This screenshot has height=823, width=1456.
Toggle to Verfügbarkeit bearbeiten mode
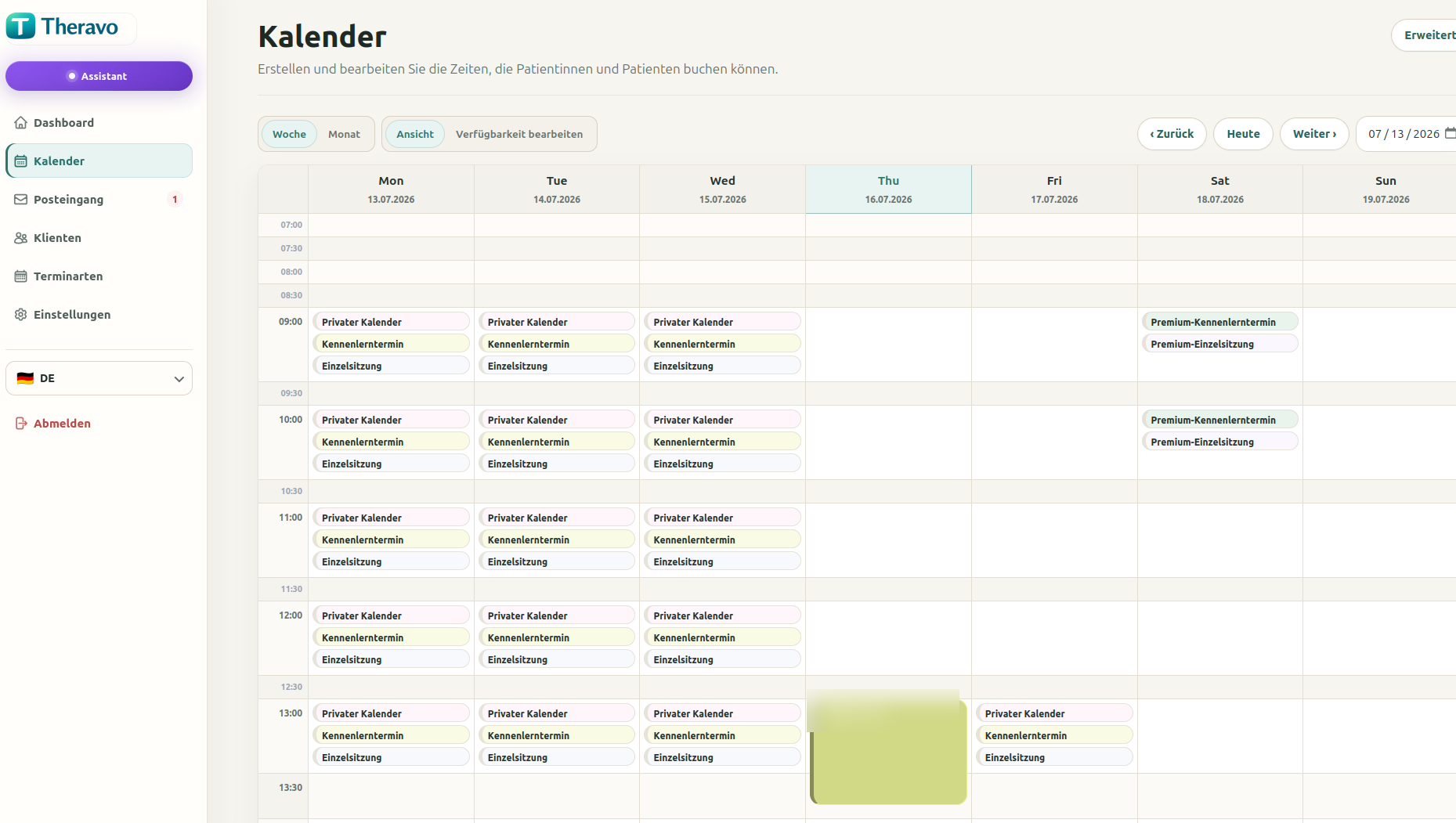click(x=519, y=134)
